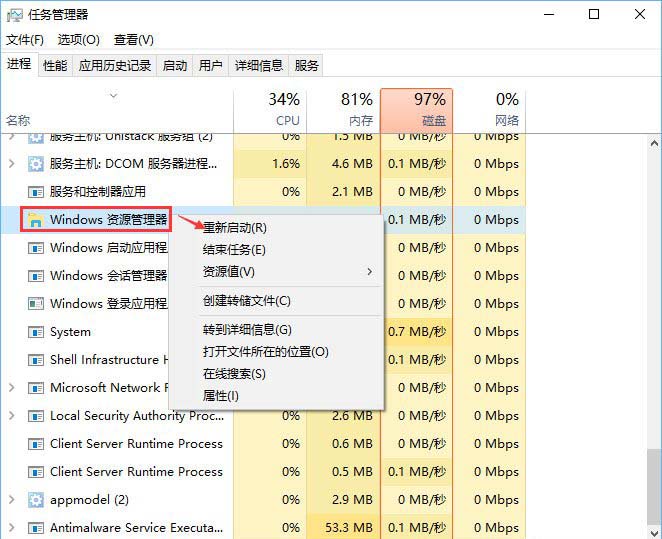662x539 pixels.
Task: Click the Microsoft Network process icon
Action: 35,388
